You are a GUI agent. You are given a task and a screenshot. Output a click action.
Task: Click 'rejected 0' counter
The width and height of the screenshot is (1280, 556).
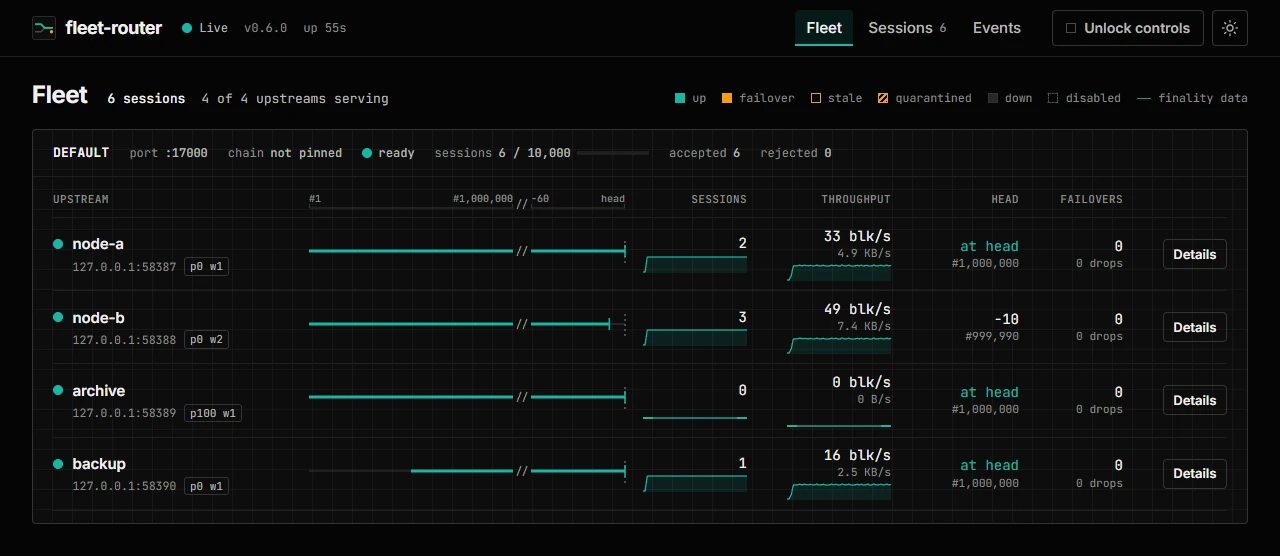point(796,153)
